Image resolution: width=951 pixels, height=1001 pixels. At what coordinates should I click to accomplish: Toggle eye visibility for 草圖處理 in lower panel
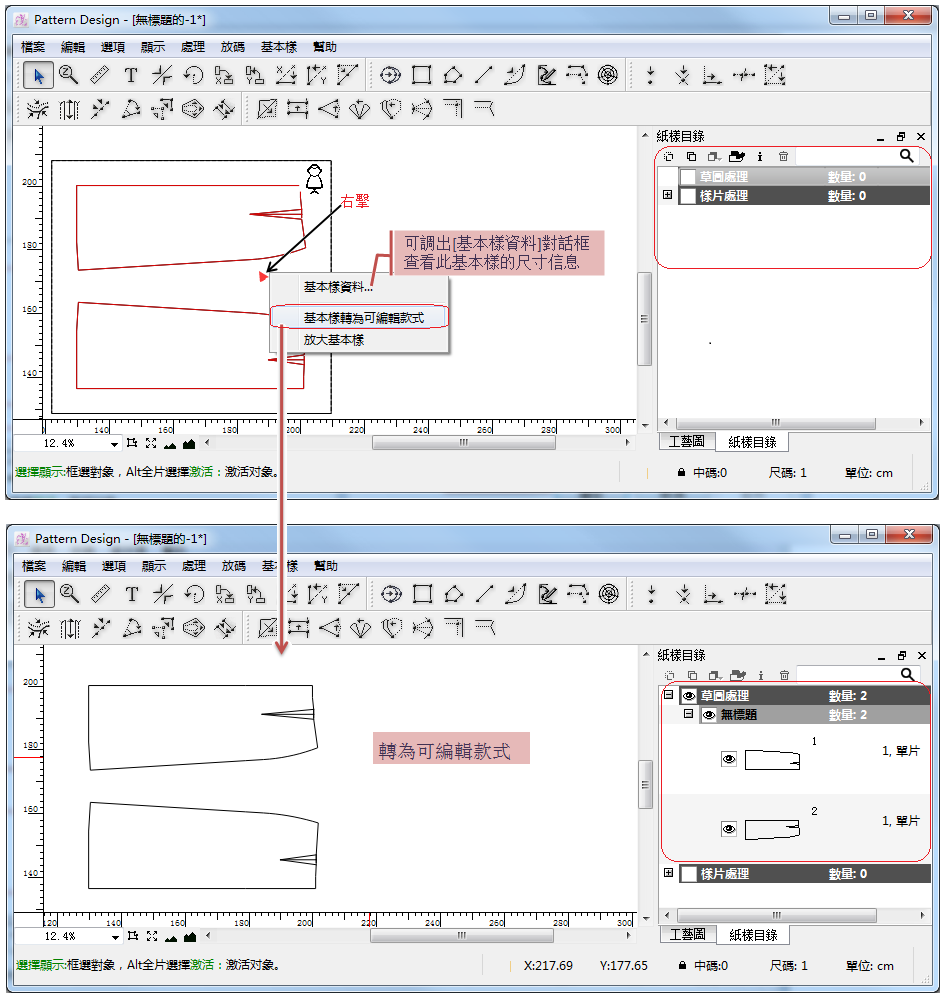click(688, 696)
